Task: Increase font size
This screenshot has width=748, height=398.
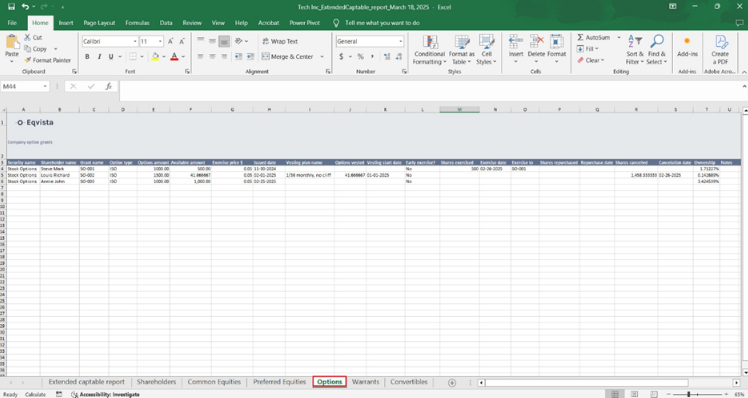Action: coord(170,42)
